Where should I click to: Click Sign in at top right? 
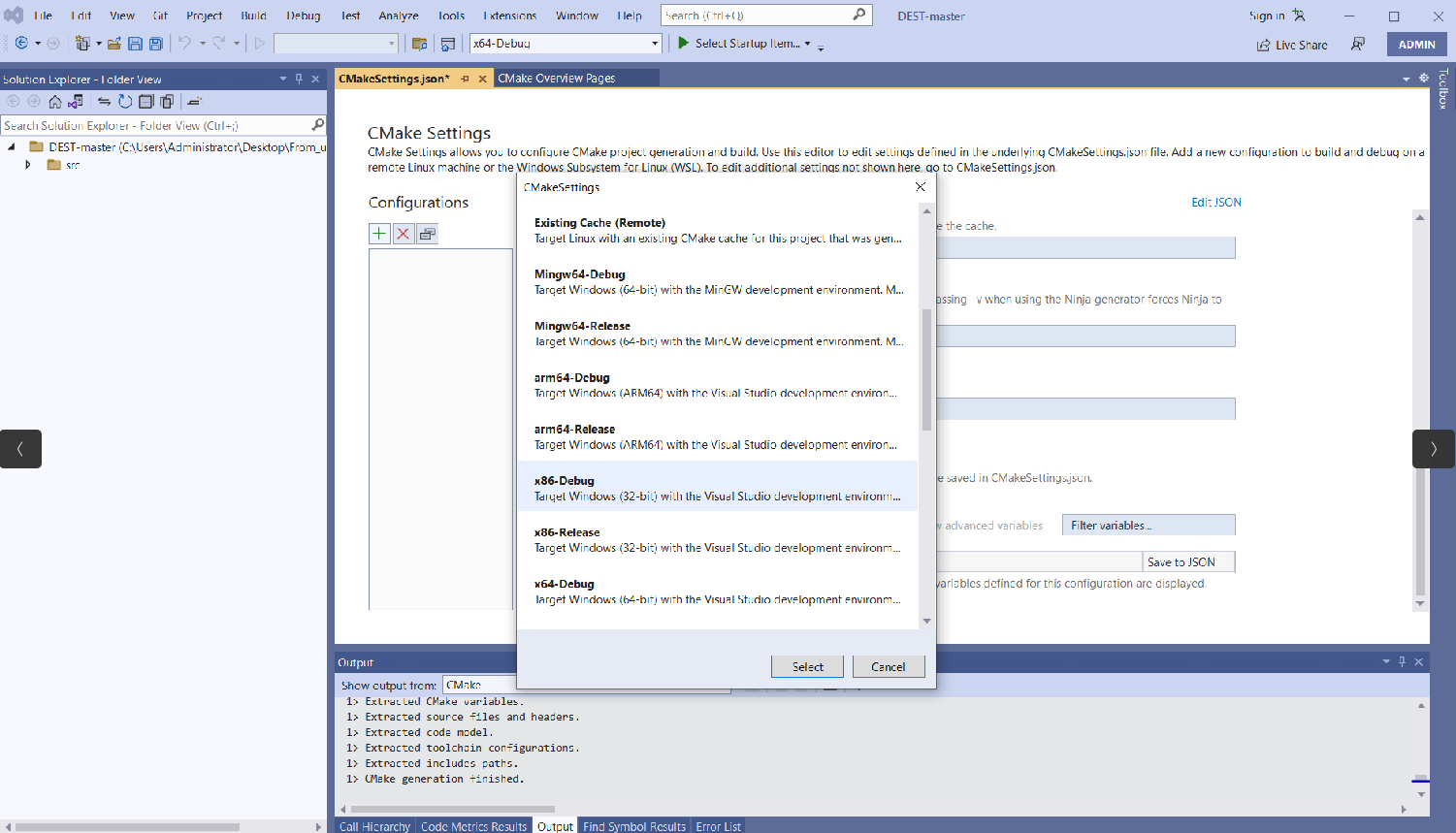tap(1267, 16)
